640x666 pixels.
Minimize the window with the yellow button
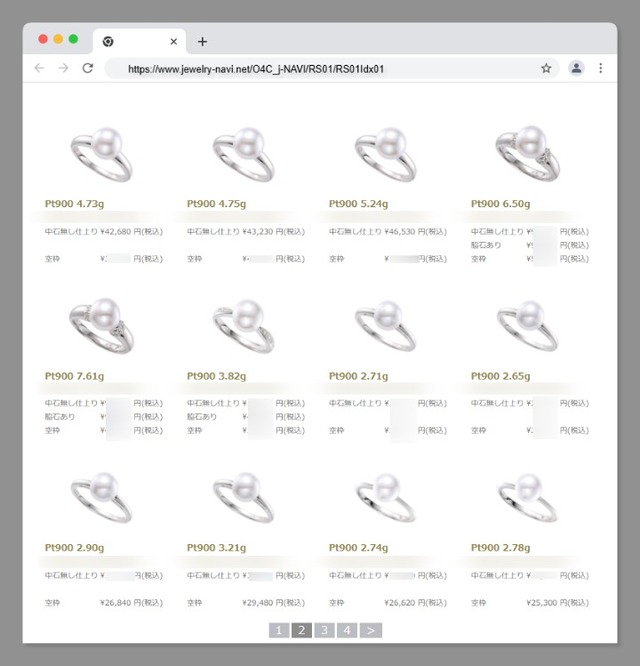point(58,39)
